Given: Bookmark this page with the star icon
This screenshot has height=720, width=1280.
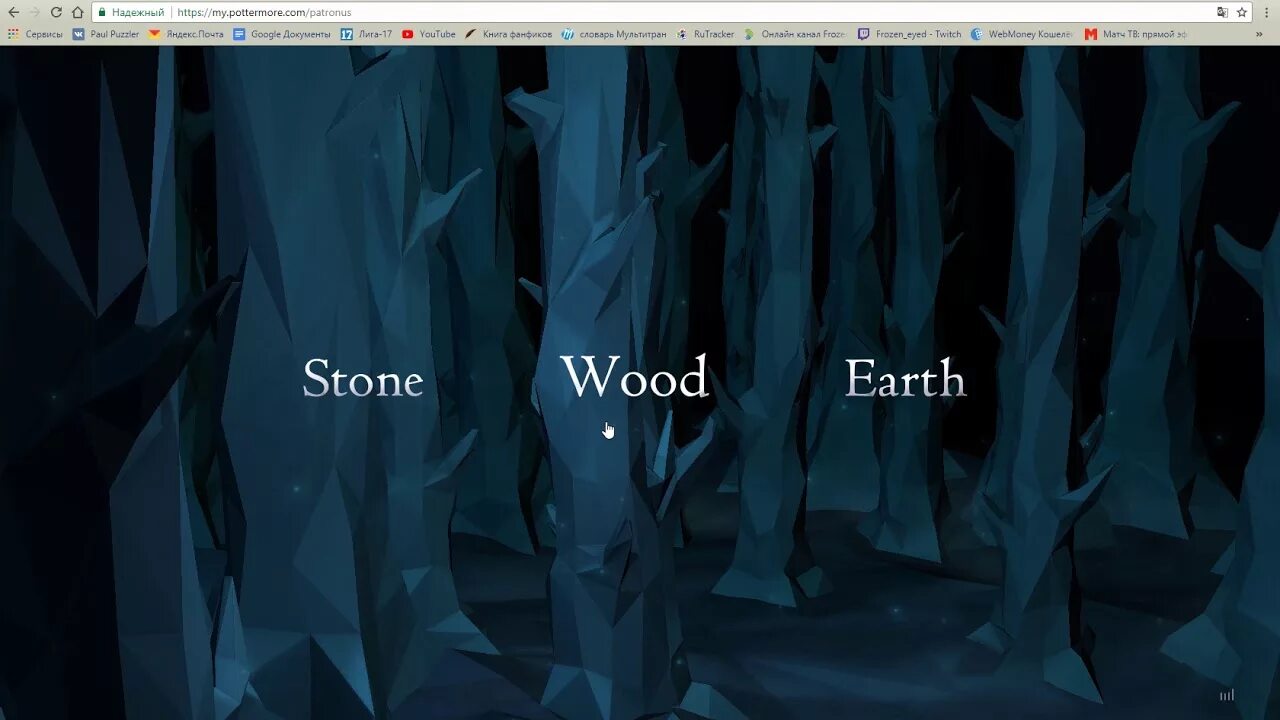Looking at the screenshot, I should point(1242,12).
